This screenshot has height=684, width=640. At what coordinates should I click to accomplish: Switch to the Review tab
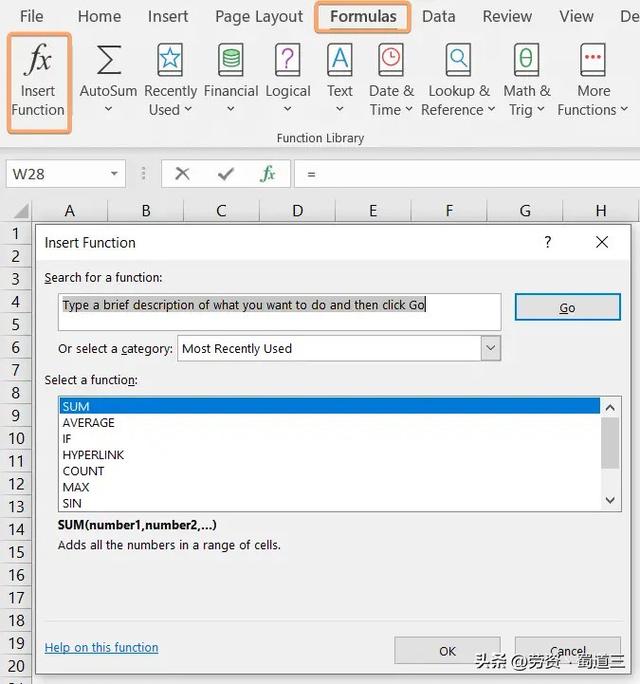pos(507,17)
